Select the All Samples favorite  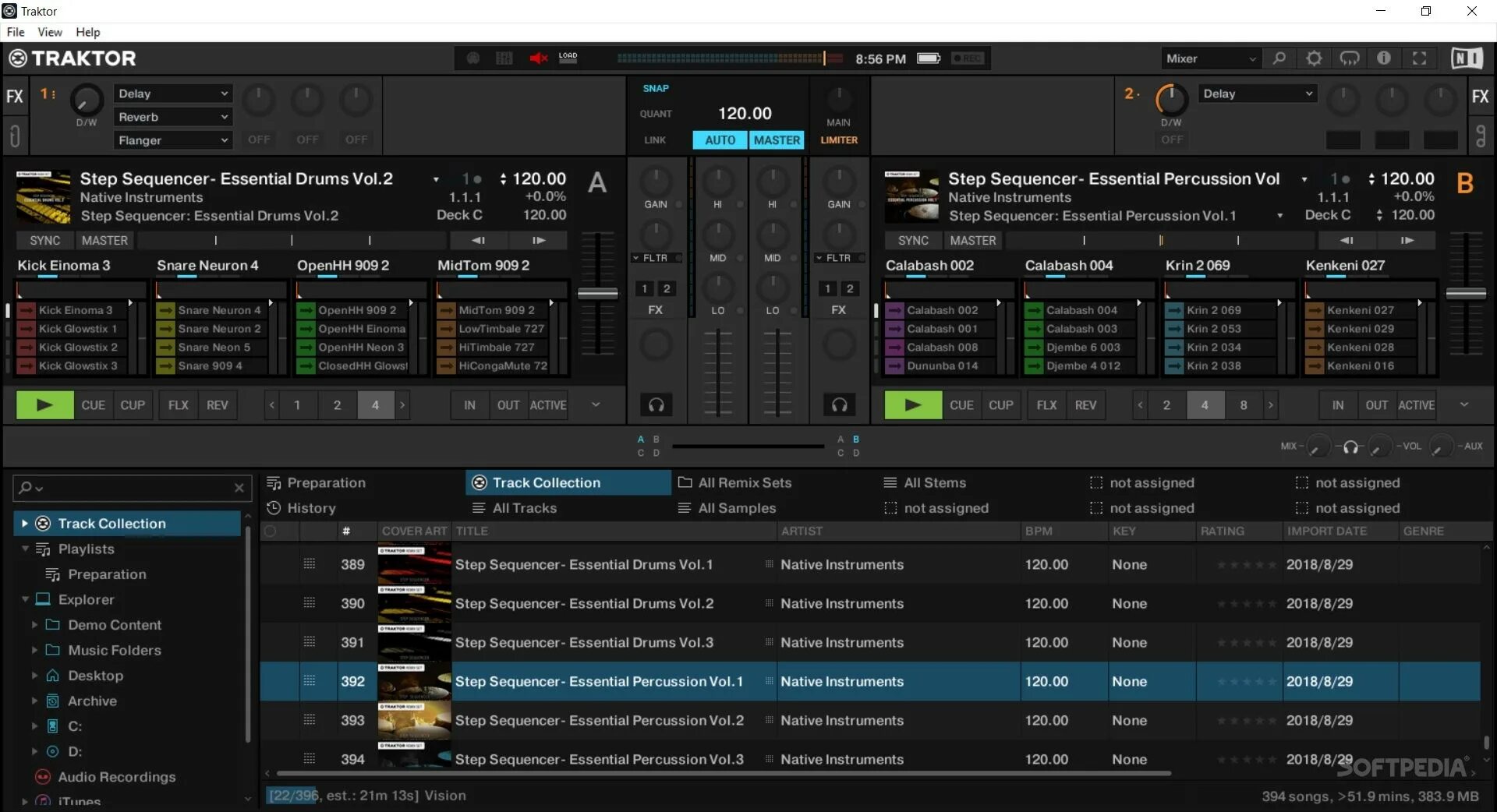727,508
